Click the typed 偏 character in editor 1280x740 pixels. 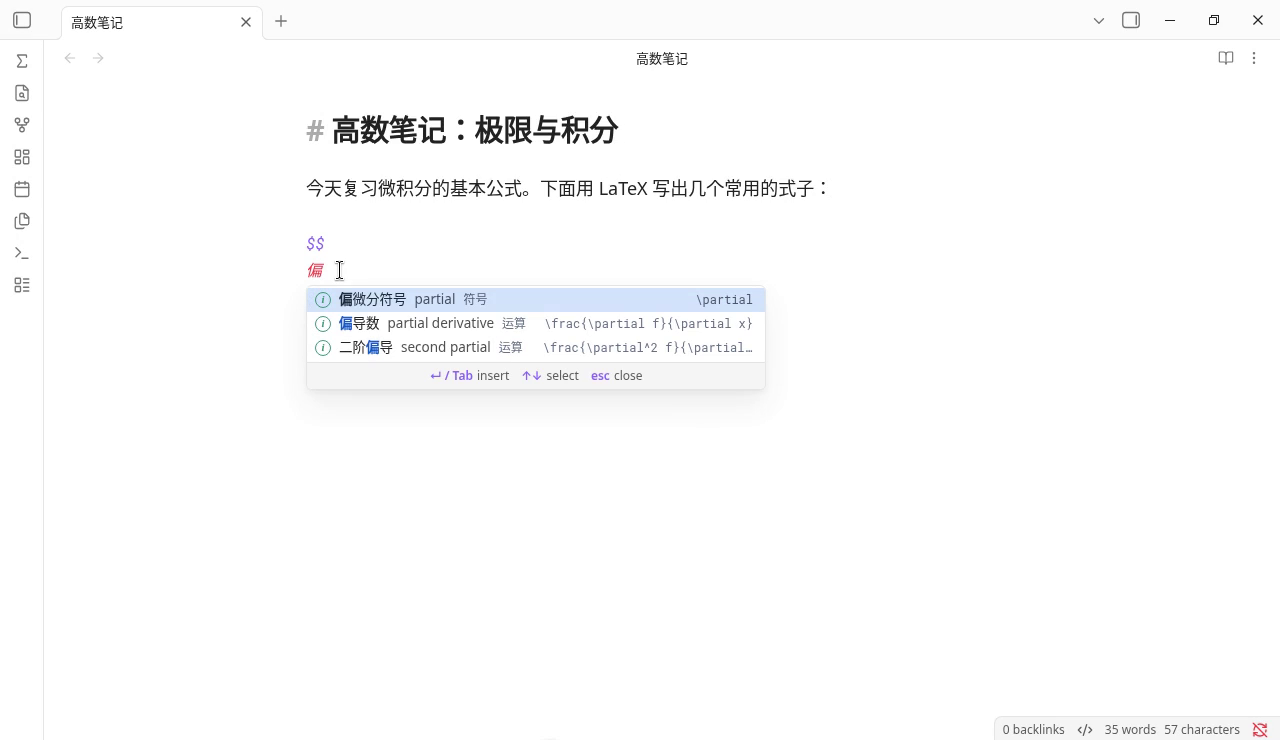pyautogui.click(x=315, y=270)
